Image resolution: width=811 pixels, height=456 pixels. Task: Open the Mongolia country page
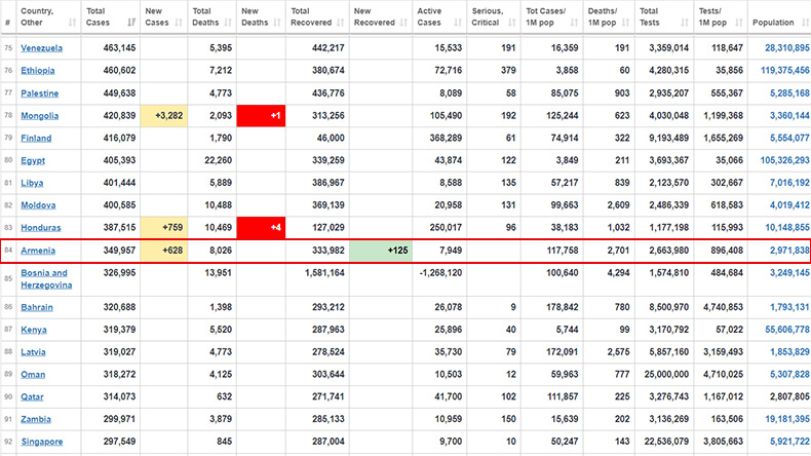click(39, 116)
